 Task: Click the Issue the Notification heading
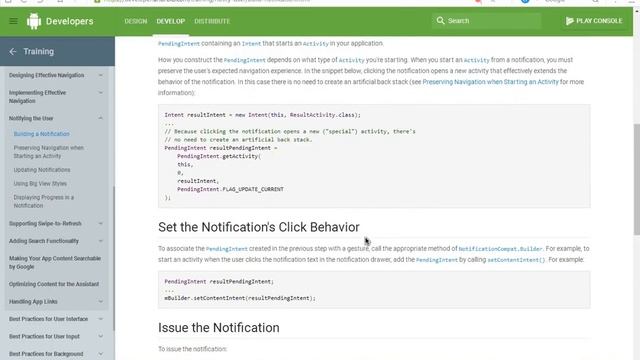(219, 327)
